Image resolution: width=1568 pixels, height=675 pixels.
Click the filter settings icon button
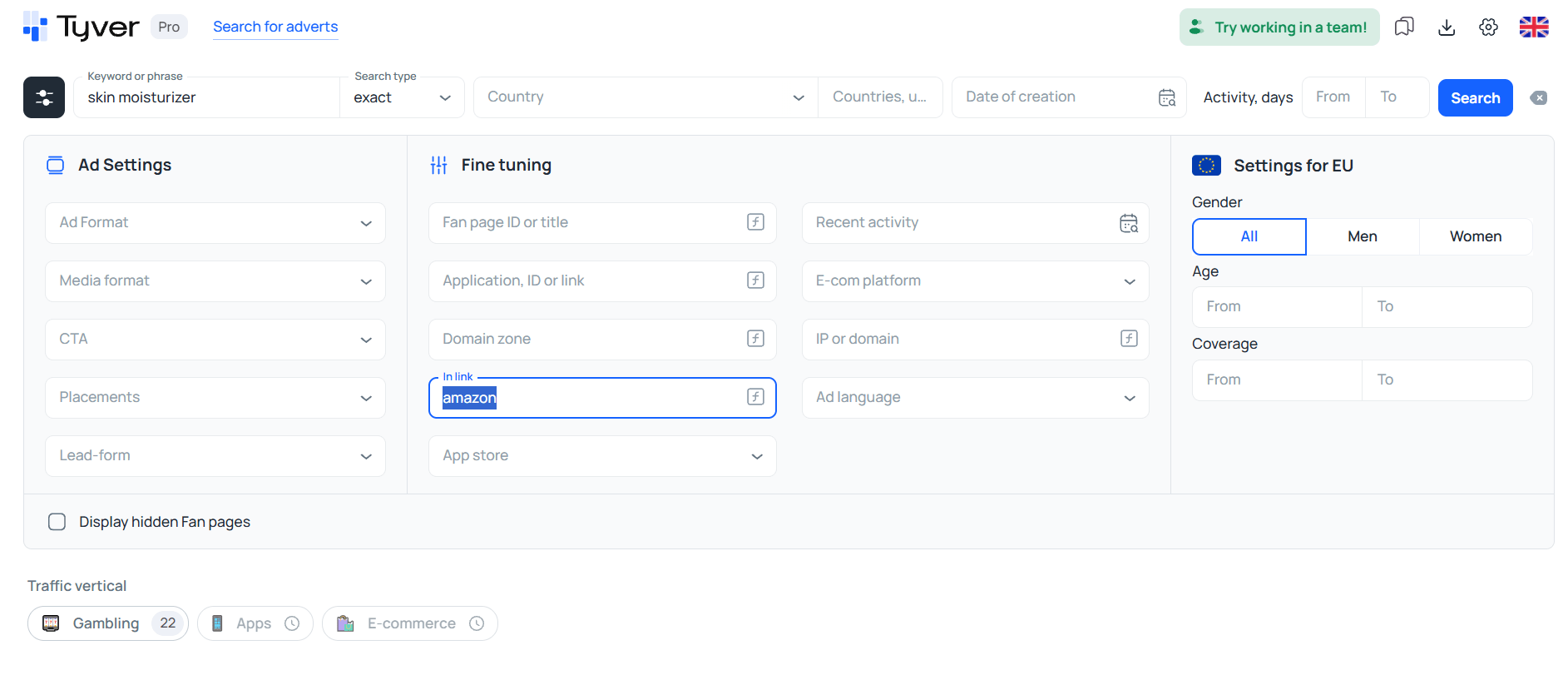(x=44, y=97)
